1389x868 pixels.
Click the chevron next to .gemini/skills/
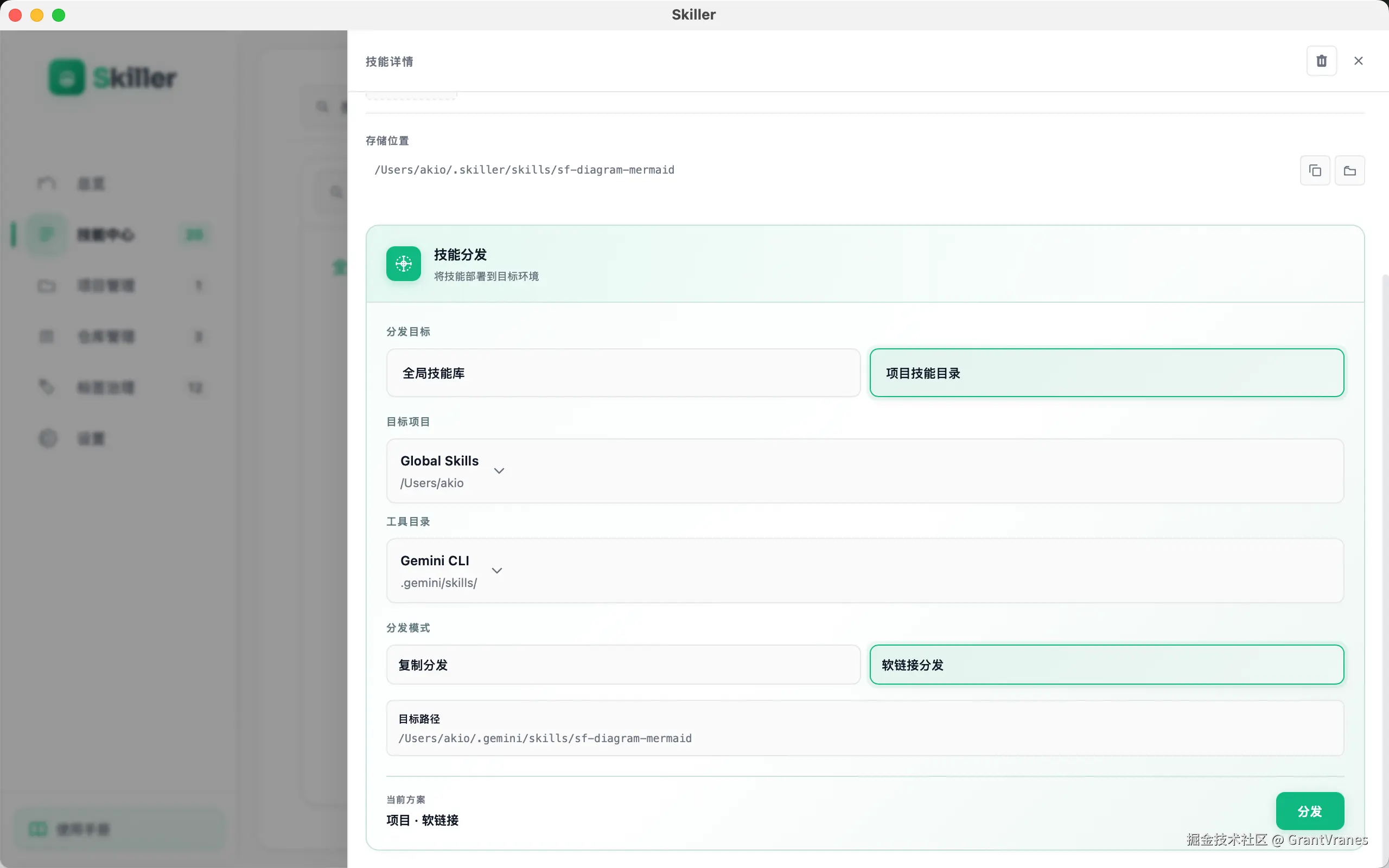pyautogui.click(x=497, y=571)
